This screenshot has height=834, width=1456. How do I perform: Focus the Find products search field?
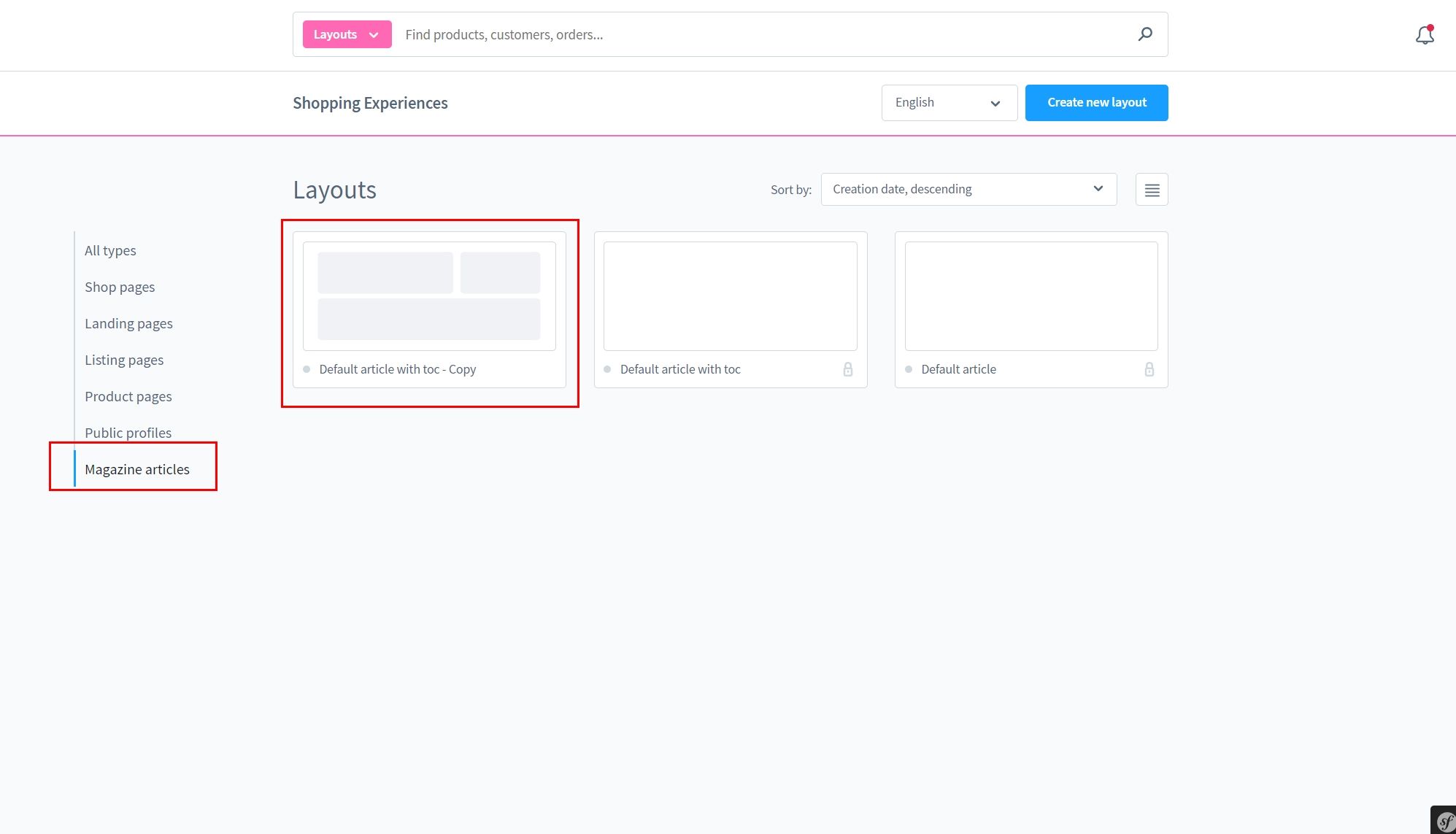coord(759,34)
